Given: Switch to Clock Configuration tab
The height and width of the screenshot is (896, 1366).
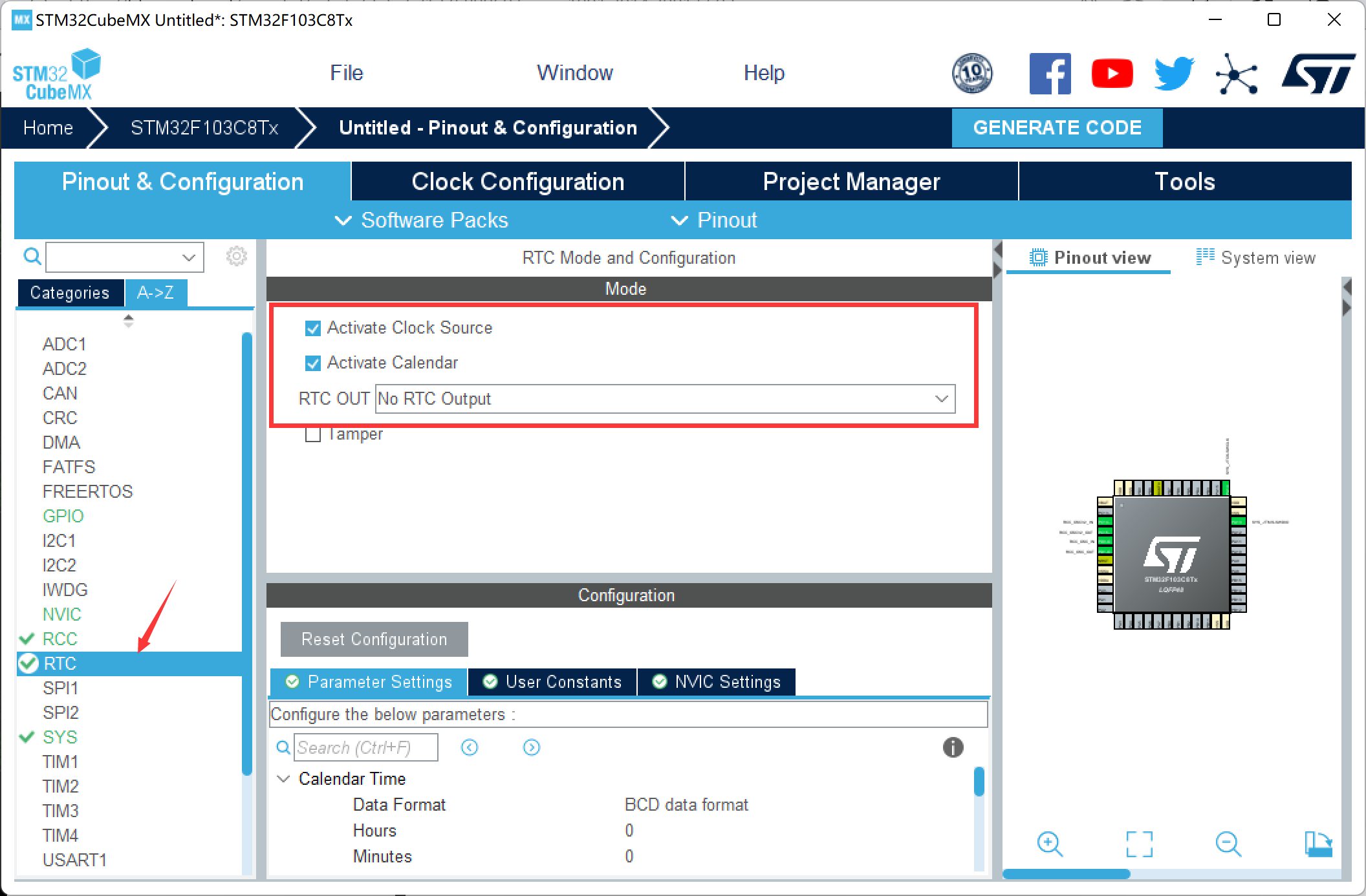Looking at the screenshot, I should point(517,182).
